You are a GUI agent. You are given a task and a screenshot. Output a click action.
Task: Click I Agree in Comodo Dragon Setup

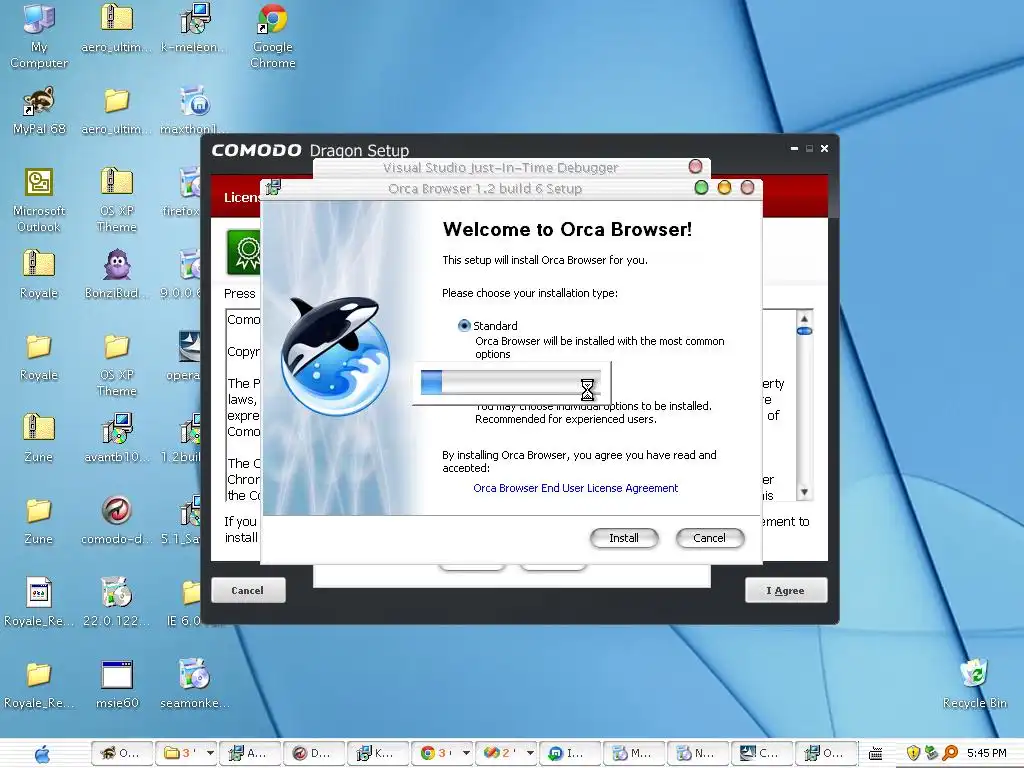point(786,590)
